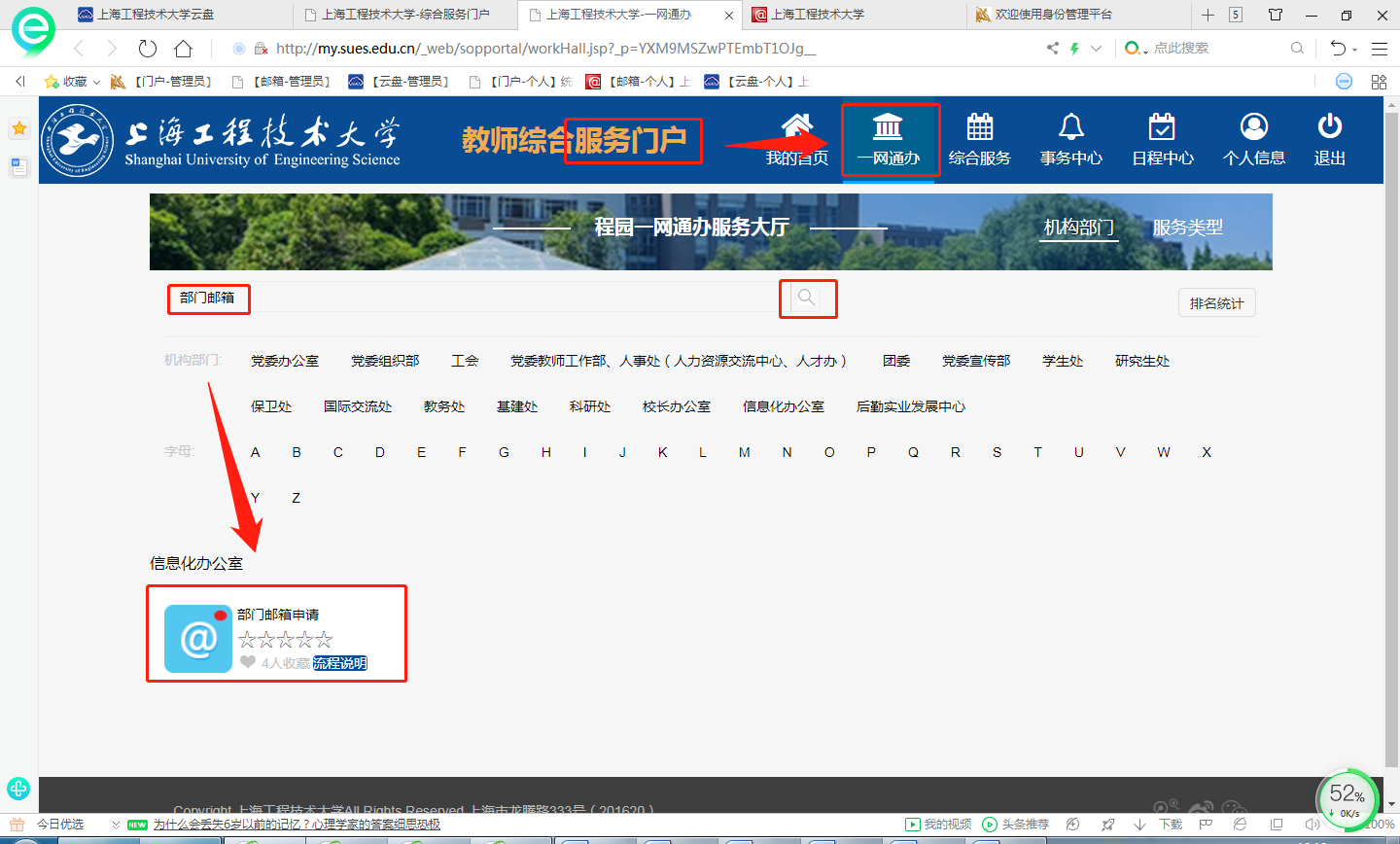The height and width of the screenshot is (844, 1400).
Task: Expand the undo-close dropdown arrow
Action: pyautogui.click(x=1354, y=50)
